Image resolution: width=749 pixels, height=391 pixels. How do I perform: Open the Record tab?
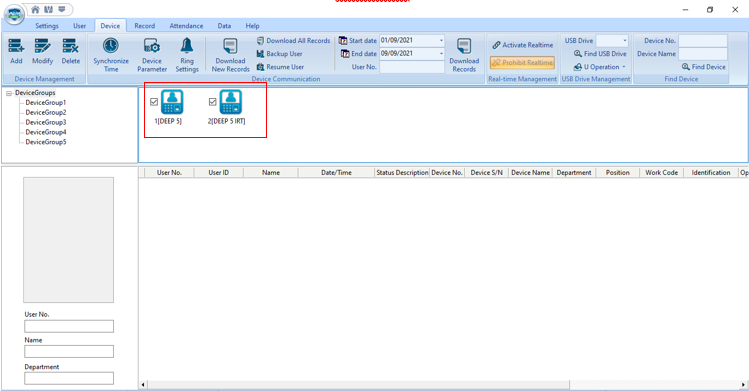point(144,26)
